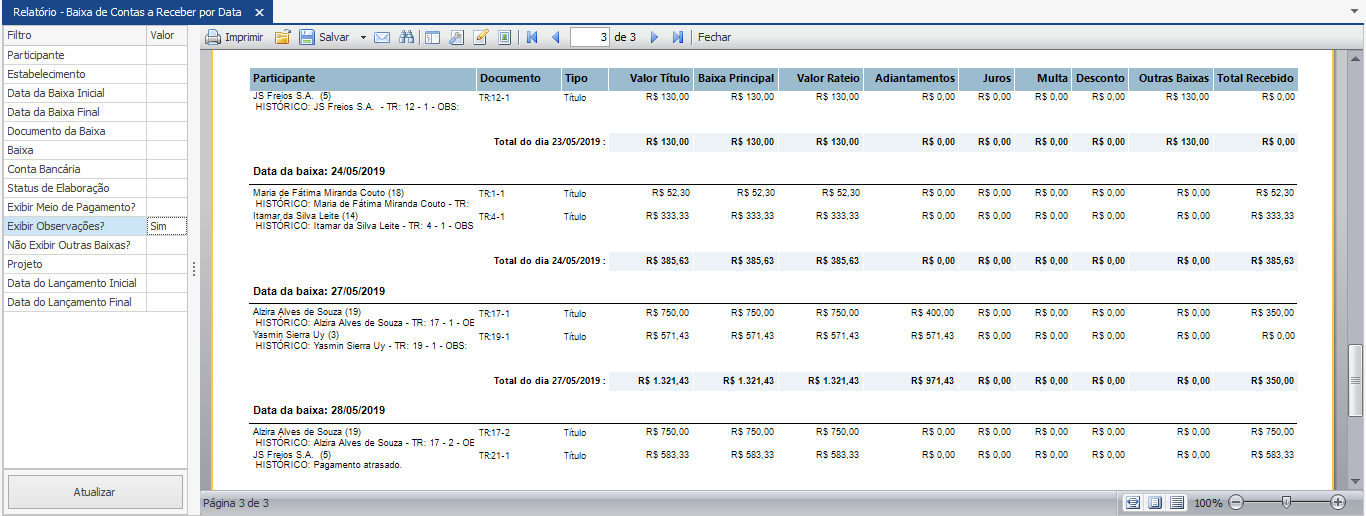Click Fechar to close the report

click(714, 37)
